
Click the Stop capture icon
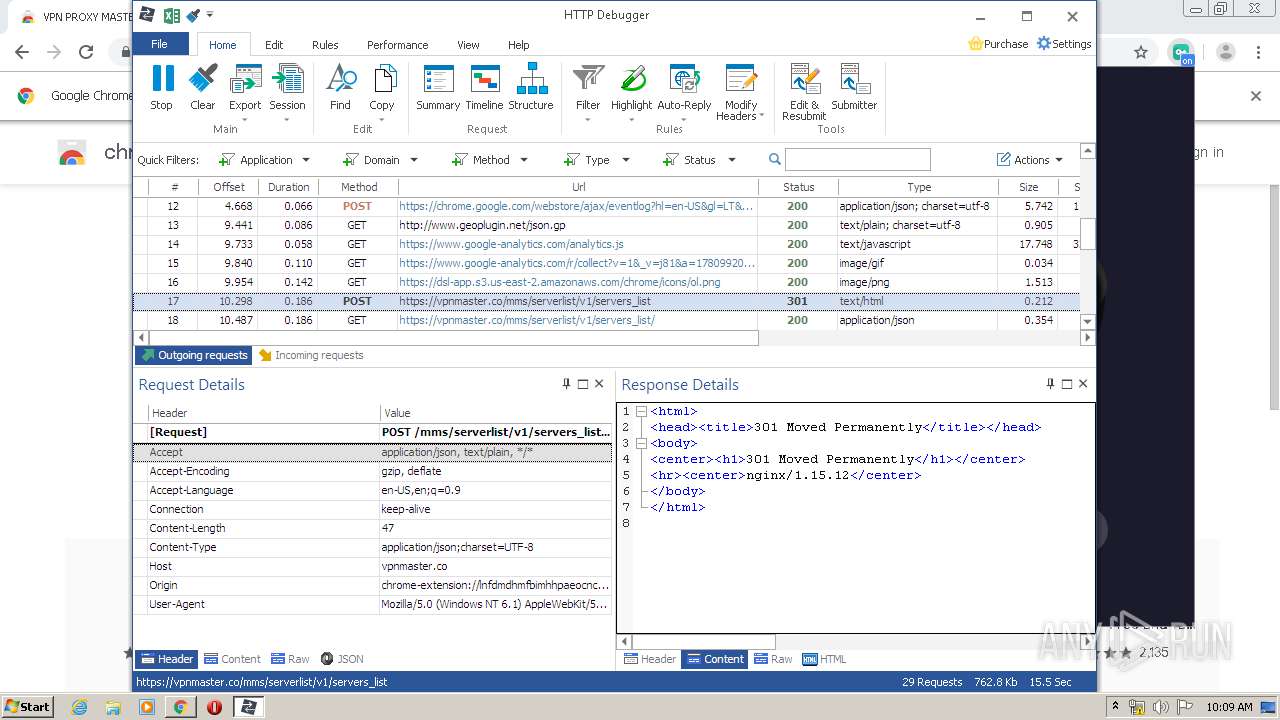tap(161, 87)
